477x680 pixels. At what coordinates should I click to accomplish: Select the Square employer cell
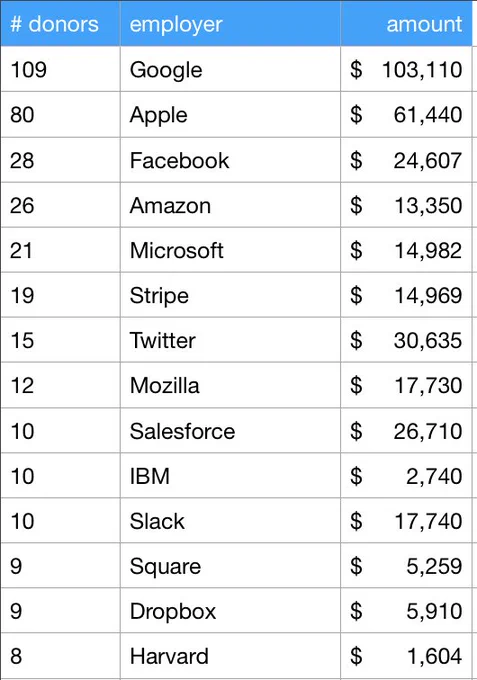230,566
